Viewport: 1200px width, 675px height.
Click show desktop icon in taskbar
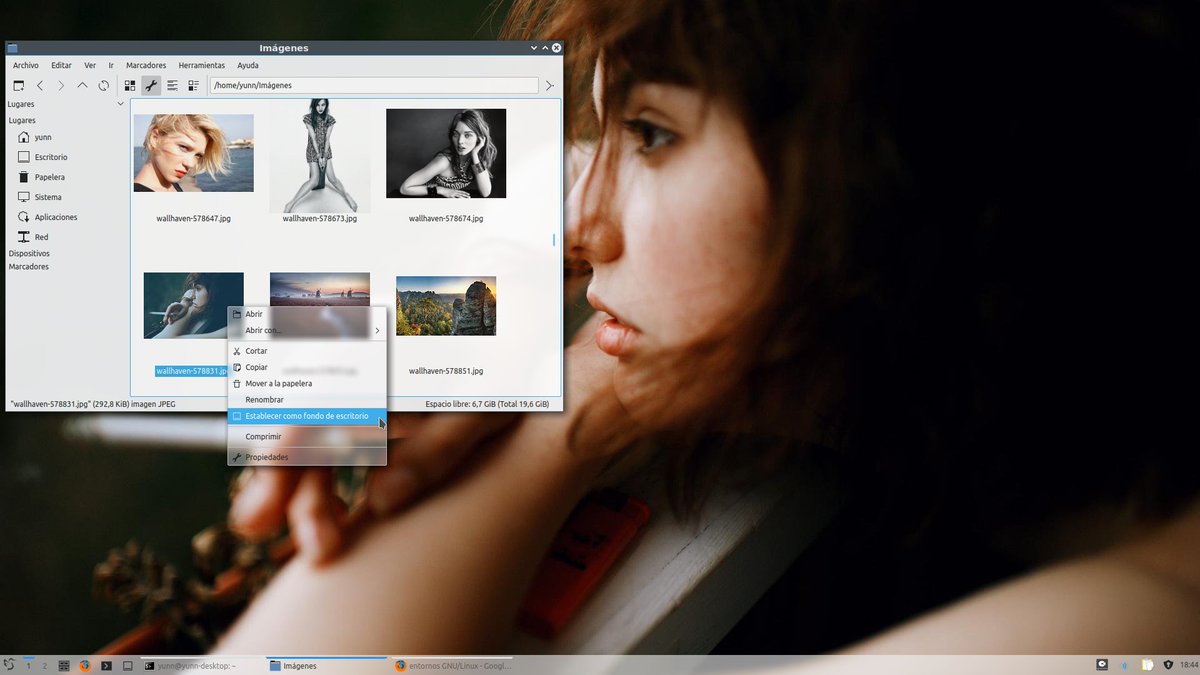click(127, 665)
